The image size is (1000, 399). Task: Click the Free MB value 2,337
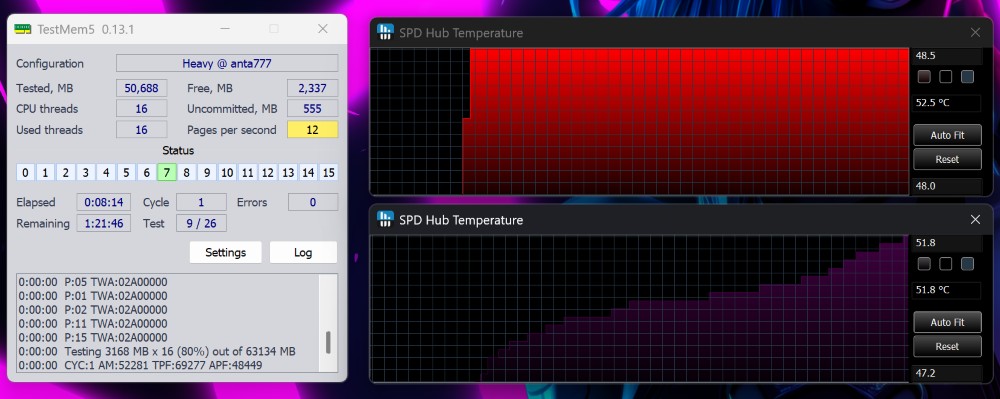pyautogui.click(x=312, y=88)
